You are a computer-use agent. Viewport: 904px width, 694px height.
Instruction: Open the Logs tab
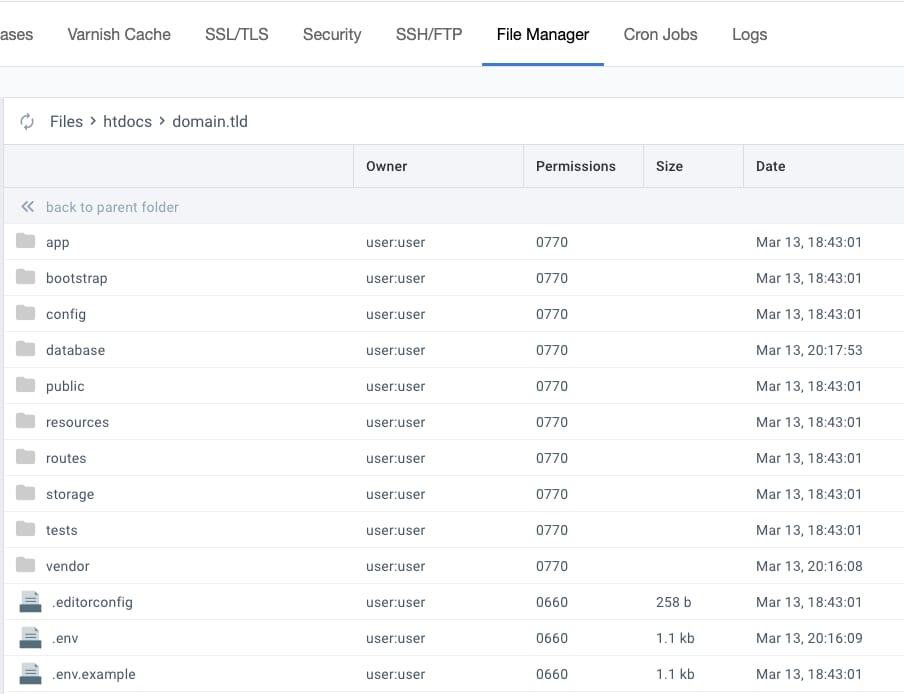coord(749,34)
